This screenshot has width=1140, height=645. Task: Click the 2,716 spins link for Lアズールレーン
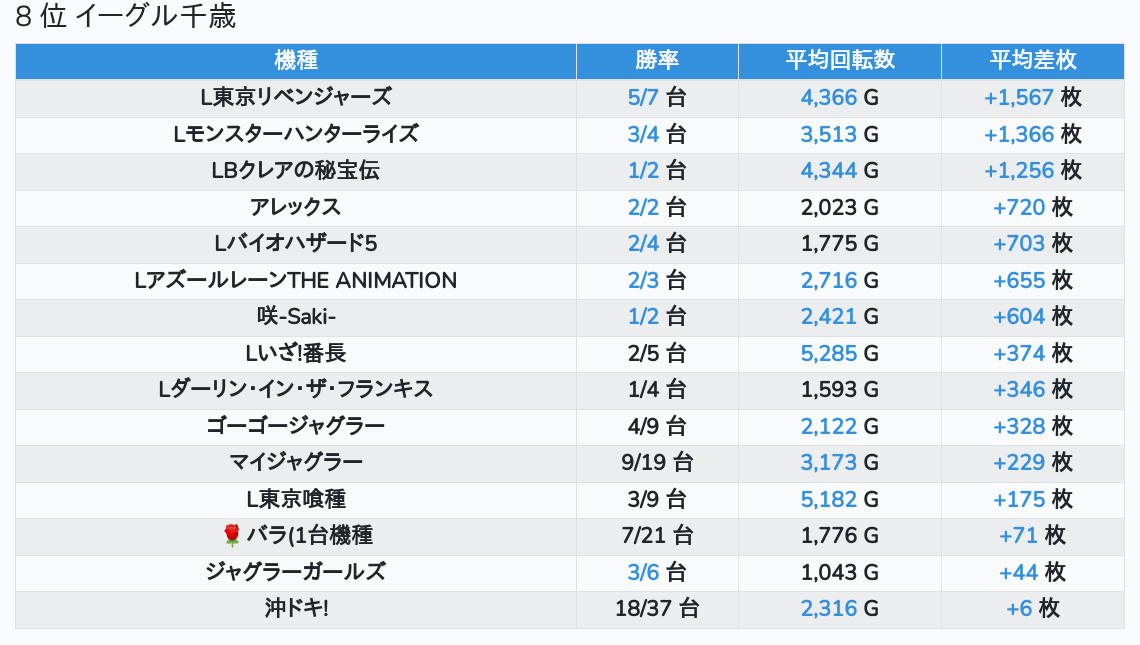(x=829, y=281)
